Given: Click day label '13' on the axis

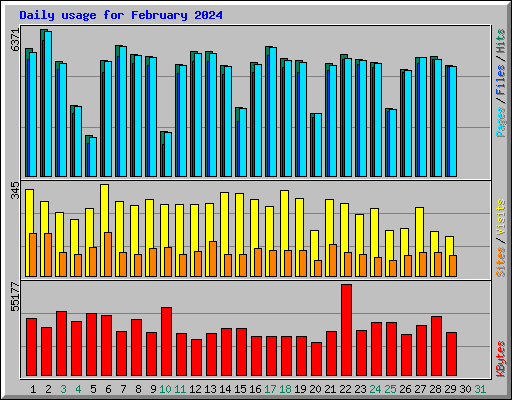Looking at the screenshot, I should 210,389.
